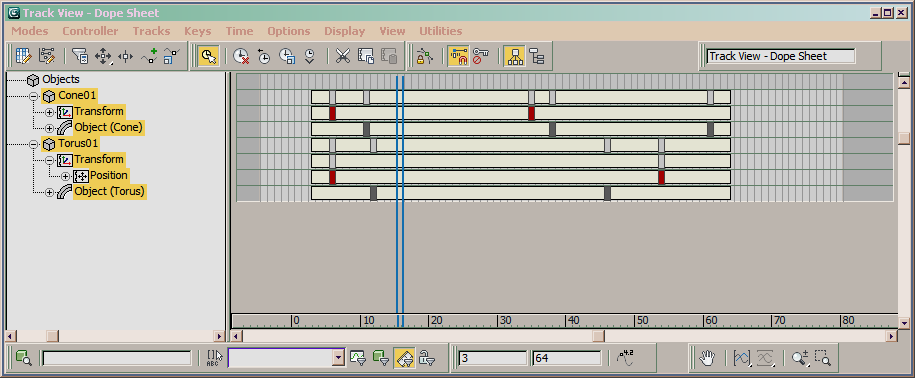
Task: Click the cube icon beside Cone01
Action: 49,96
